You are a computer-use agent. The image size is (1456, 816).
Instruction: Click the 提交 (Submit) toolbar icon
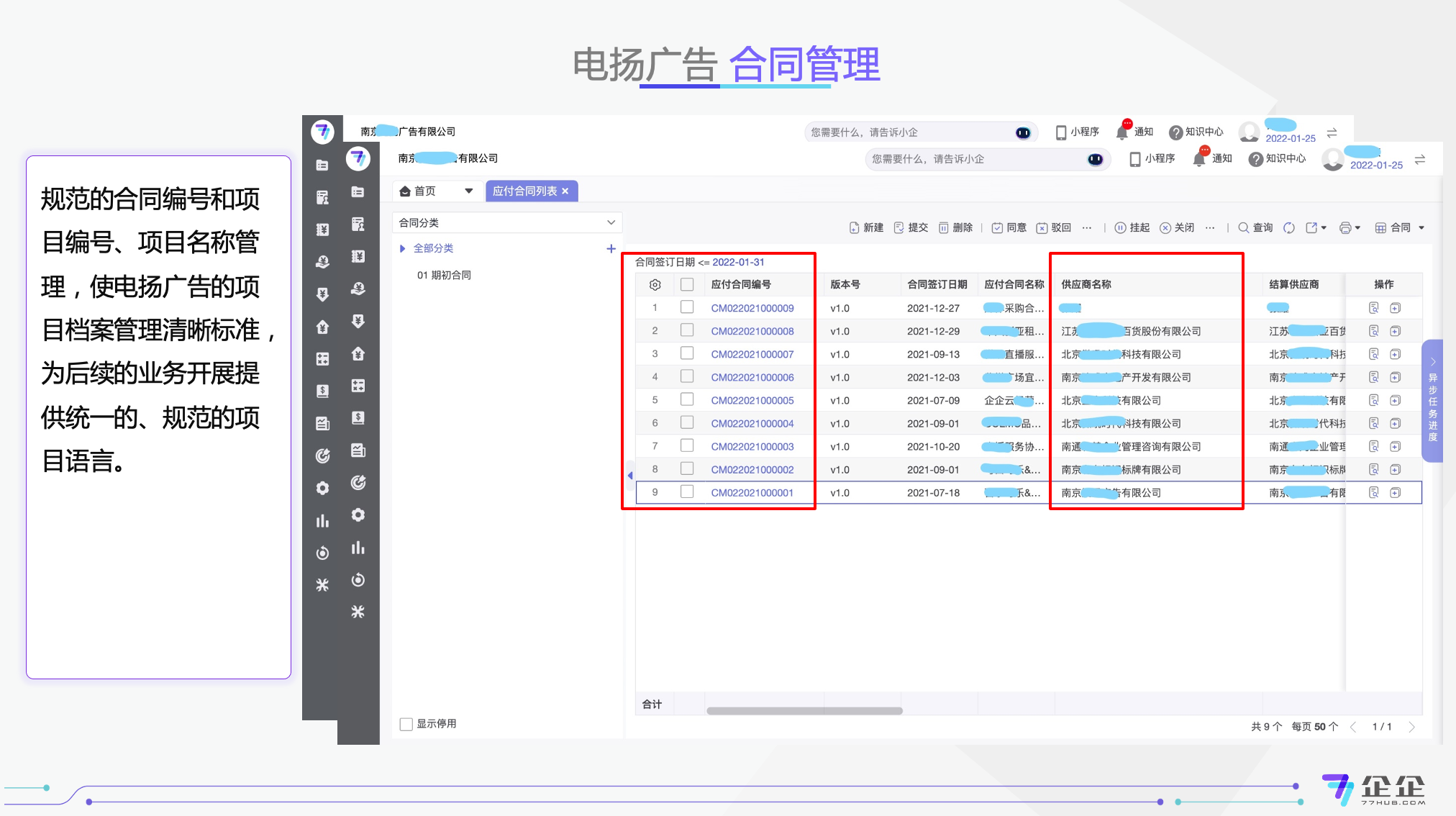click(x=899, y=228)
